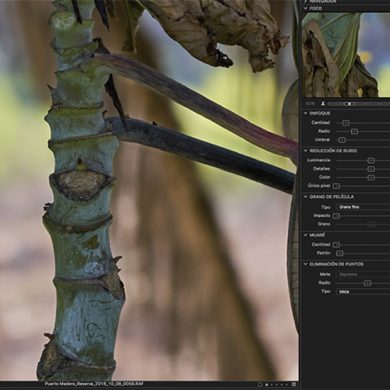The height and width of the screenshot is (390, 390).
Task: Click the color tag circle below the viewer
Action: (x=261, y=384)
